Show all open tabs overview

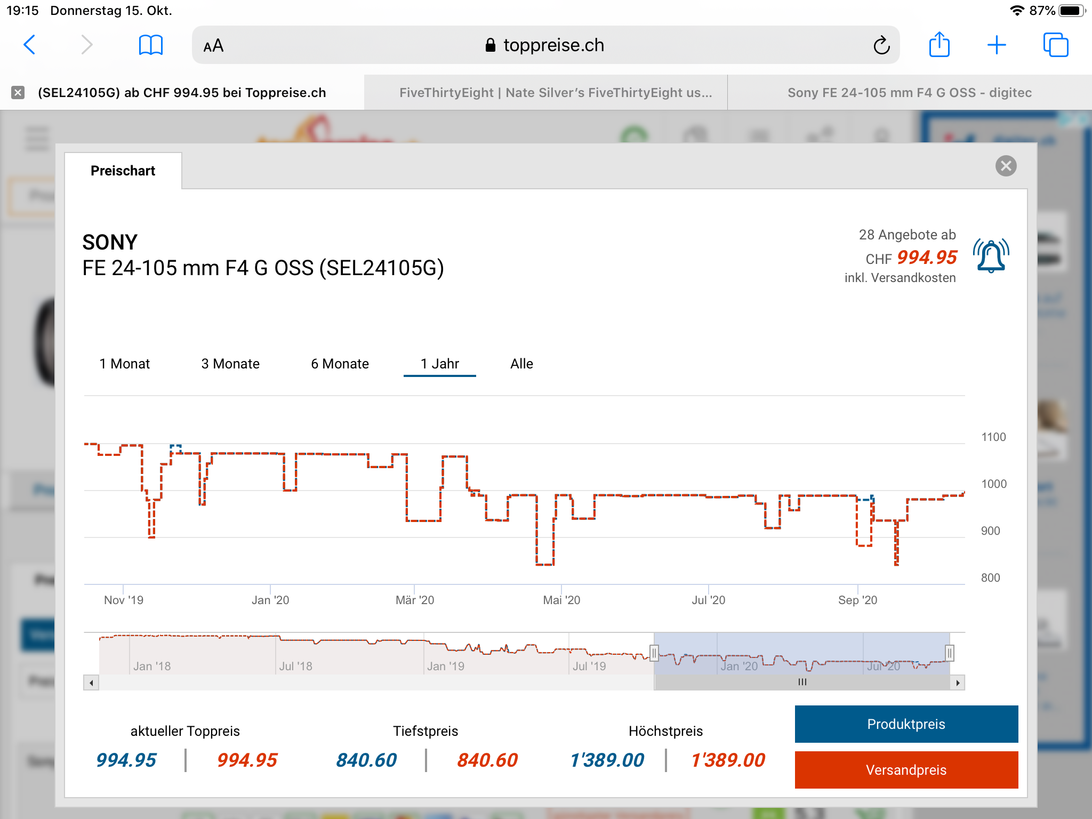coord(1055,45)
